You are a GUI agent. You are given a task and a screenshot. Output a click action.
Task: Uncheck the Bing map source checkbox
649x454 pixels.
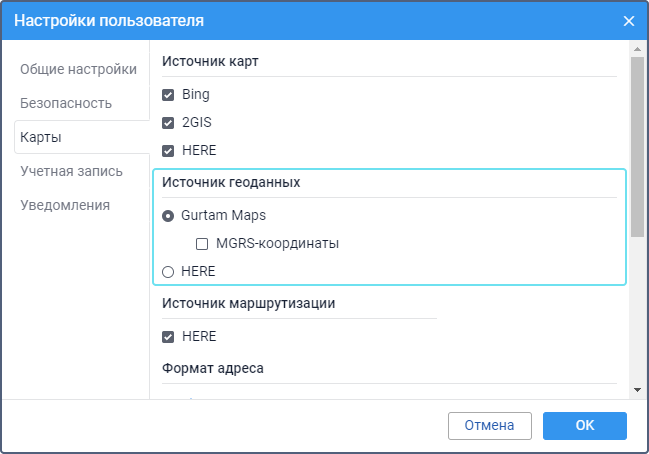click(x=168, y=95)
